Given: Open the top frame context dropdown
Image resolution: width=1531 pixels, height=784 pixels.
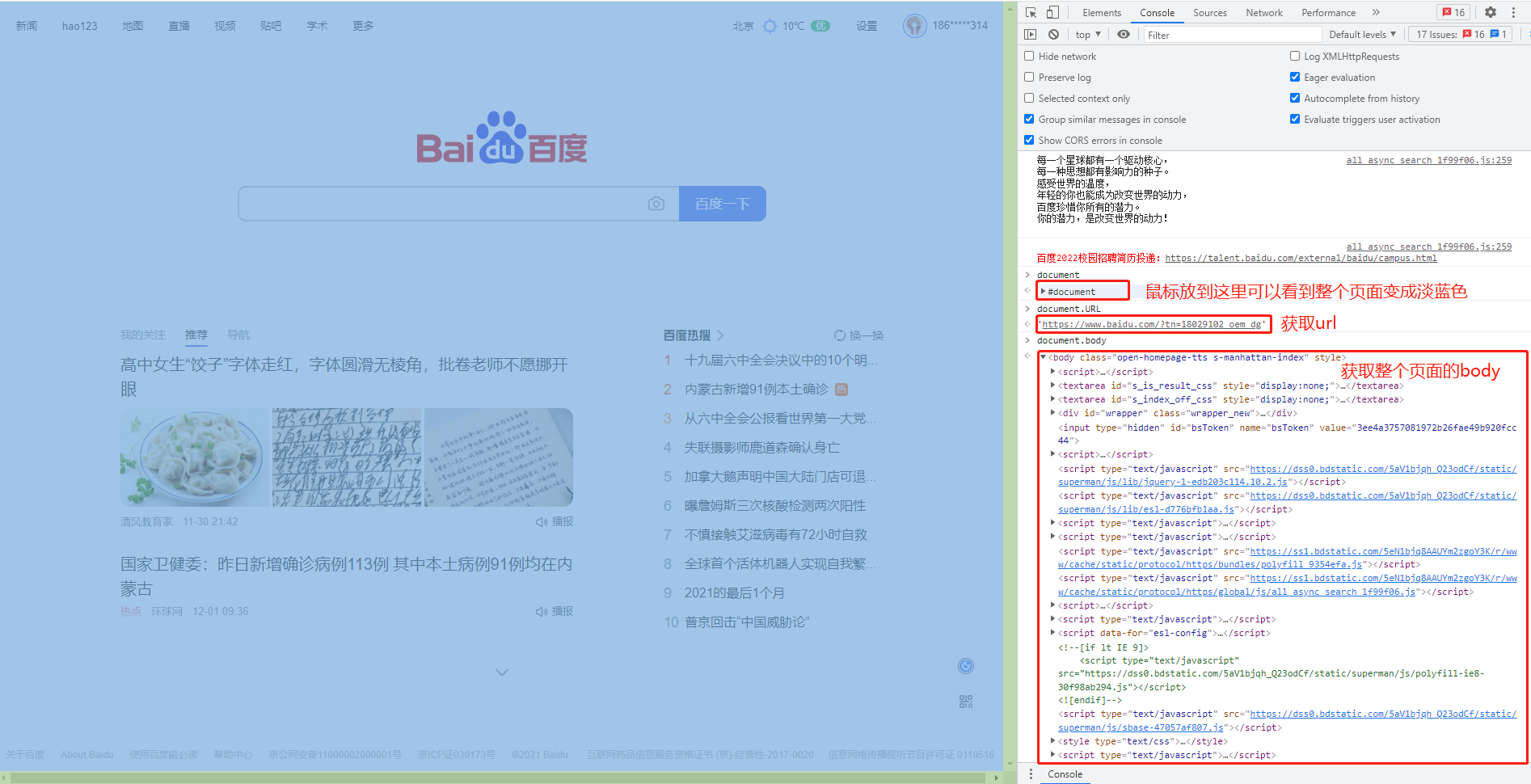Looking at the screenshot, I should tap(1087, 34).
